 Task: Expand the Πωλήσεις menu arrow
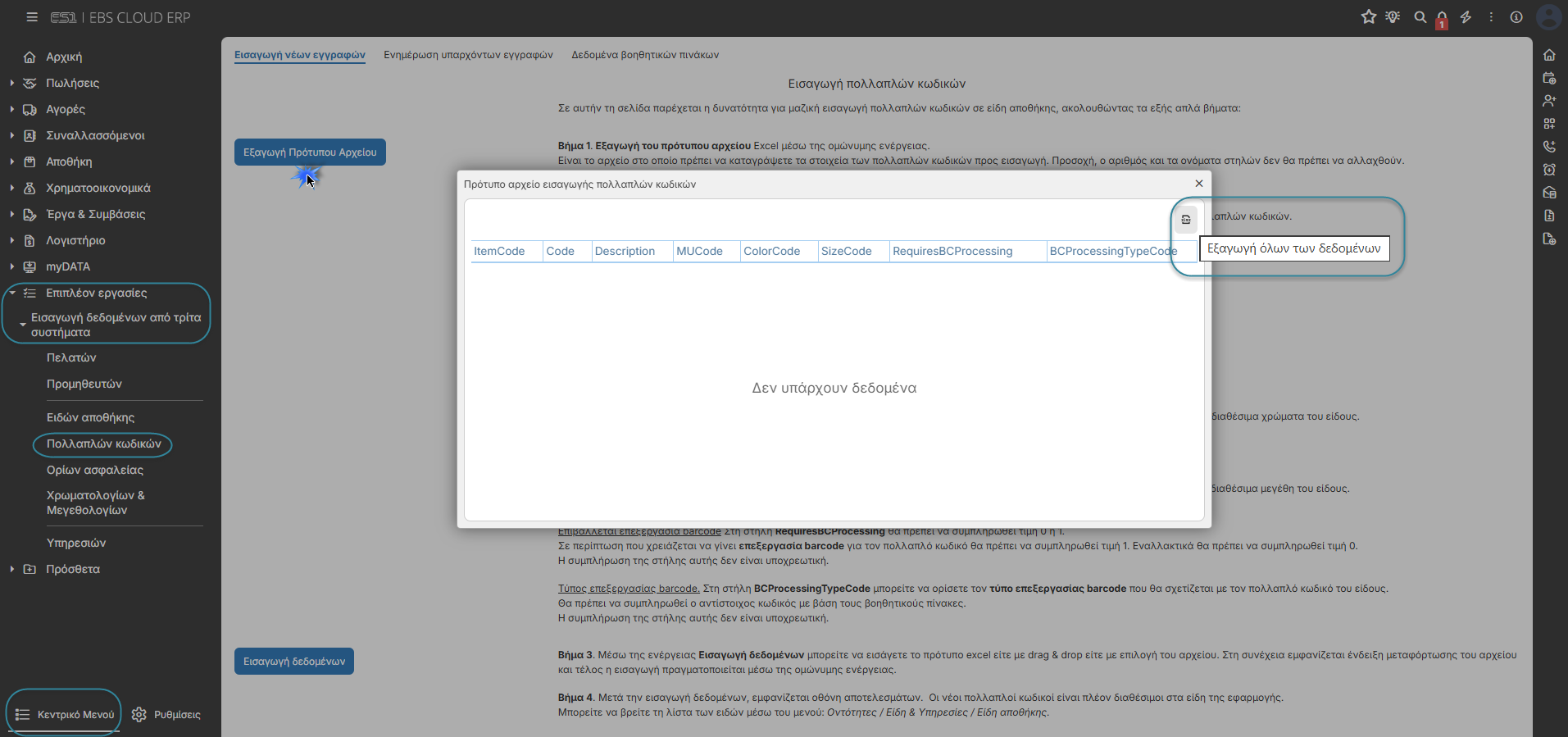point(11,83)
